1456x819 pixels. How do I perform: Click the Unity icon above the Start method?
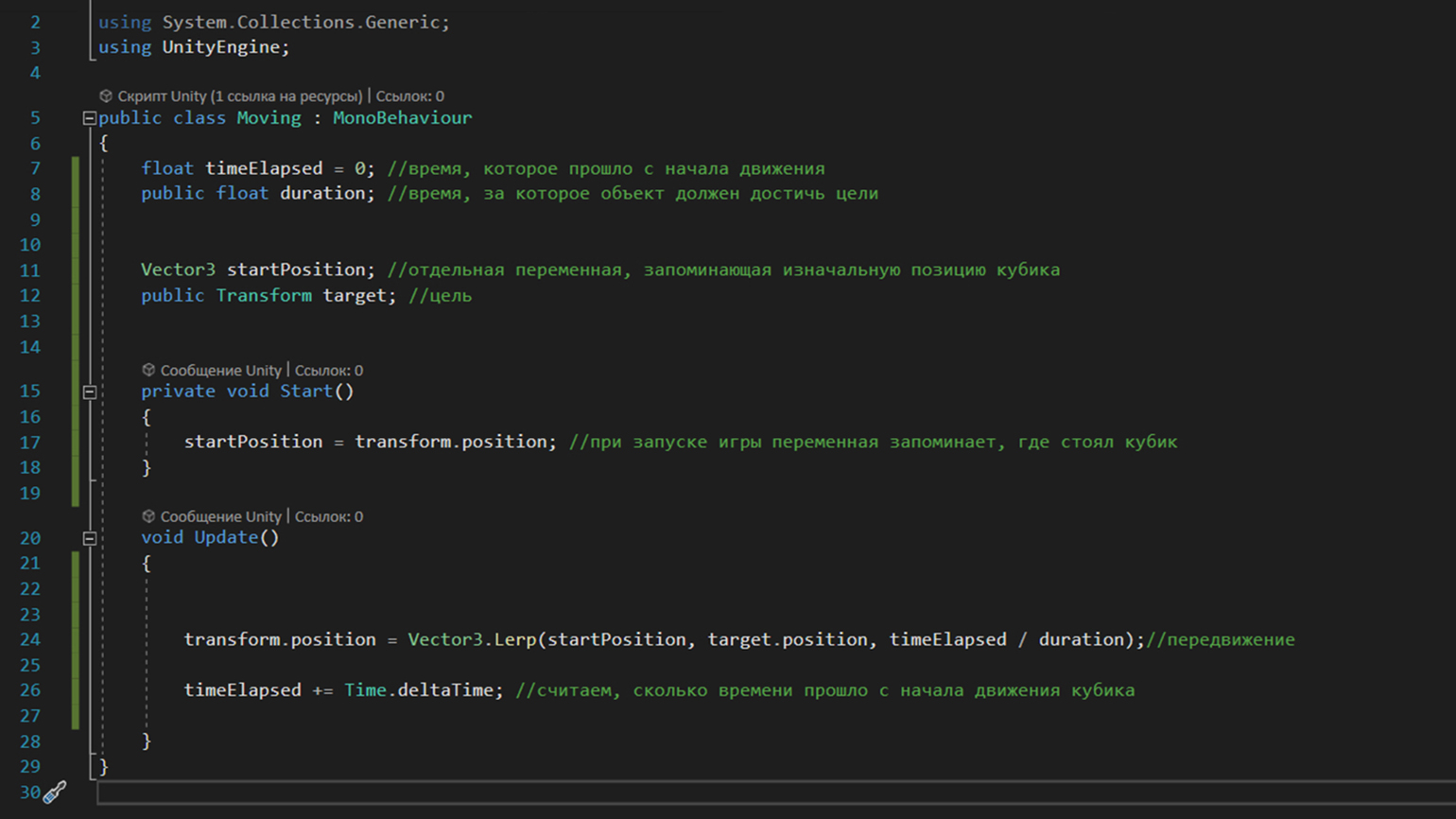tap(148, 371)
